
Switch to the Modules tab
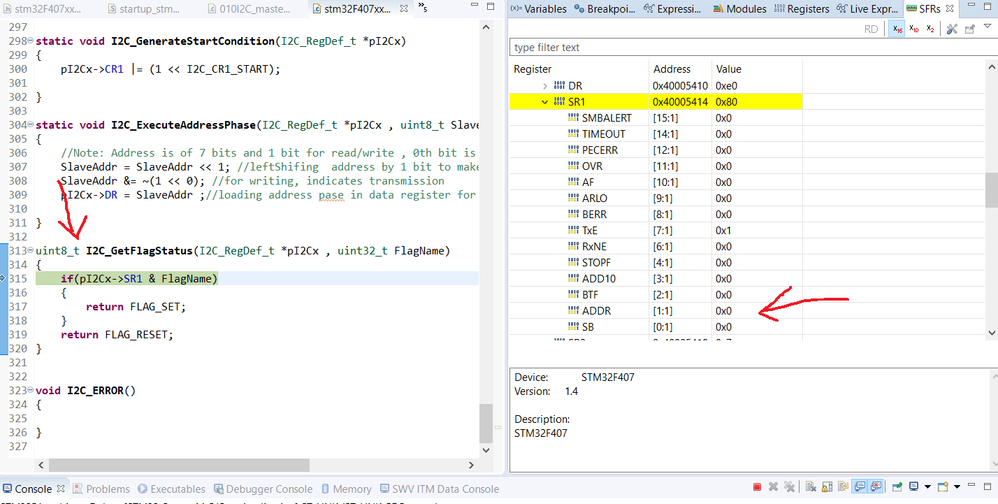[x=740, y=9]
